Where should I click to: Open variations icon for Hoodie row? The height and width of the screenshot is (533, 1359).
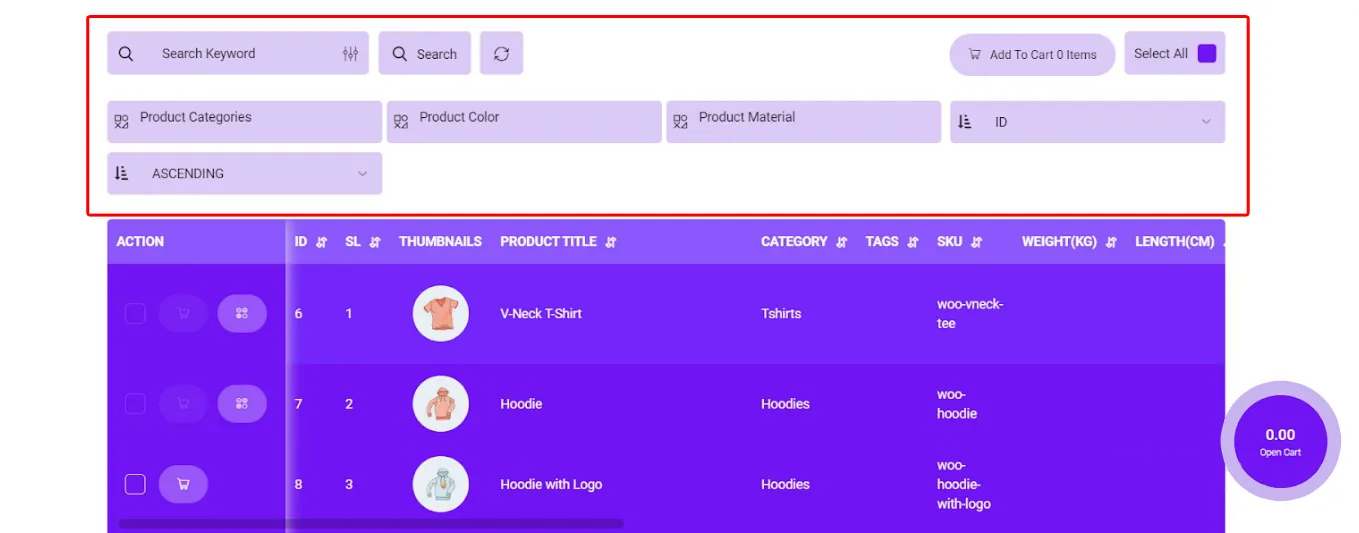(x=242, y=404)
